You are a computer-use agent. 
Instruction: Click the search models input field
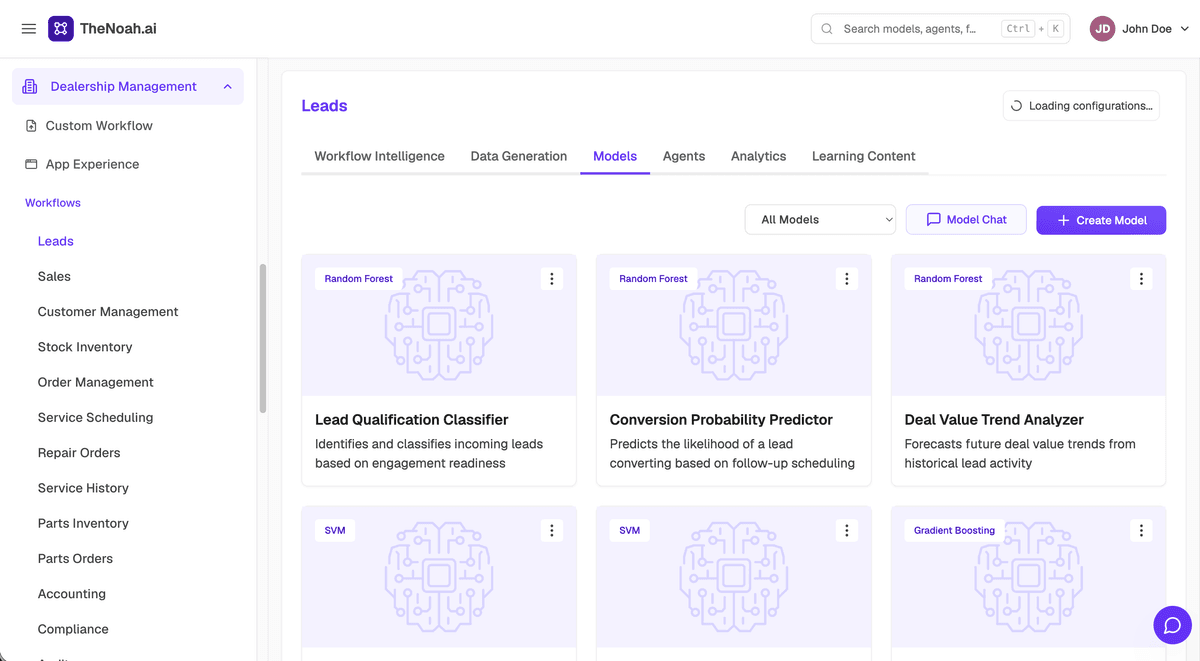click(940, 29)
